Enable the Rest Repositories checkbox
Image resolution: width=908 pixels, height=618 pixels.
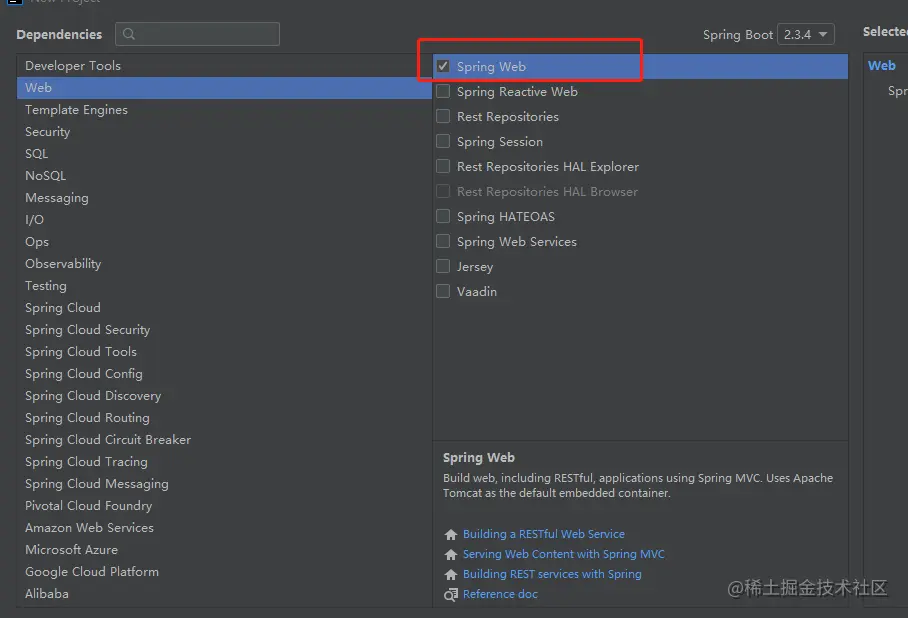click(x=443, y=116)
